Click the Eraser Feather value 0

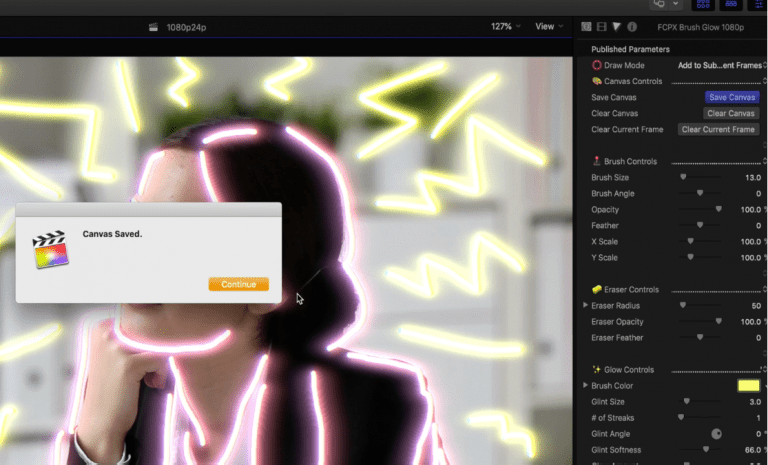point(758,338)
